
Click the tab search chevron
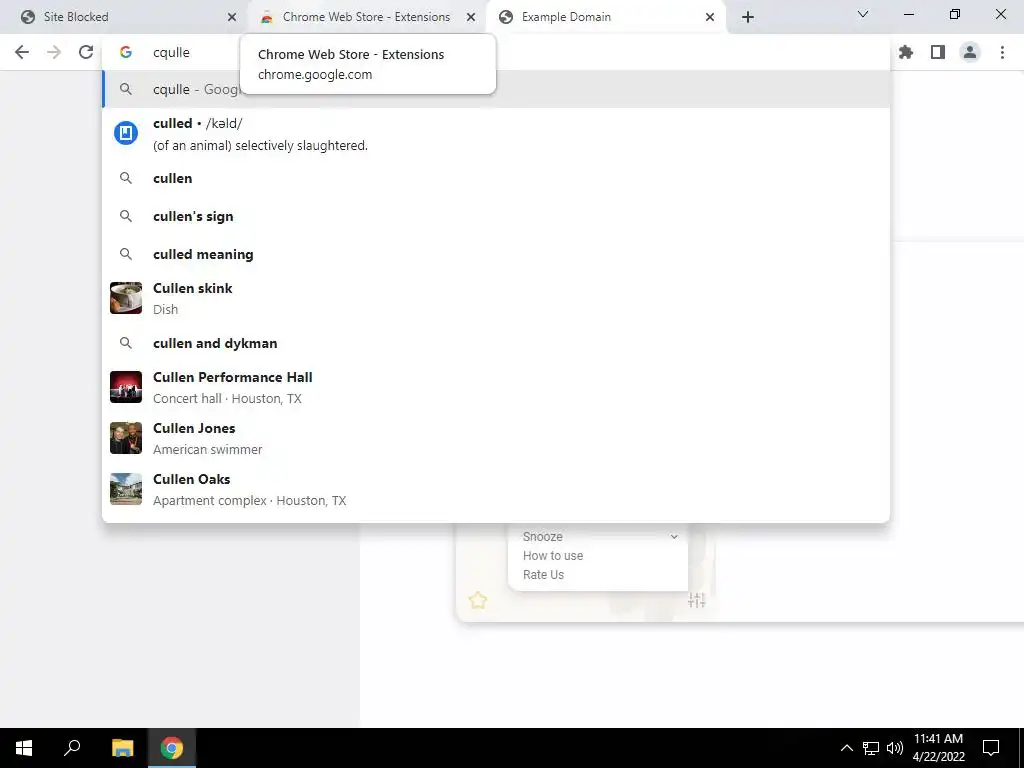pyautogui.click(x=863, y=14)
